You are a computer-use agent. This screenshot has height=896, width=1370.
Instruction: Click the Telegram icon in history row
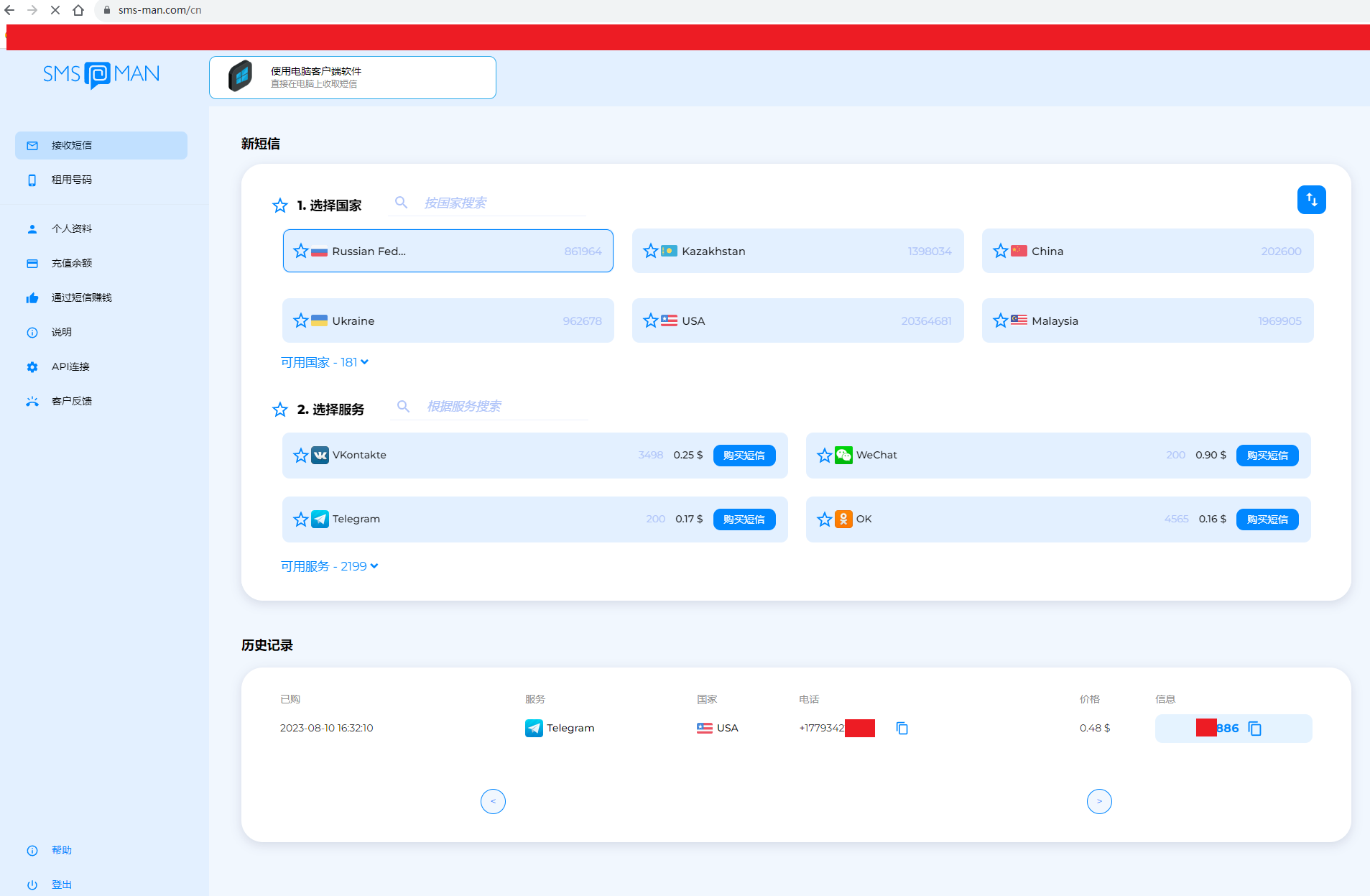tap(534, 729)
